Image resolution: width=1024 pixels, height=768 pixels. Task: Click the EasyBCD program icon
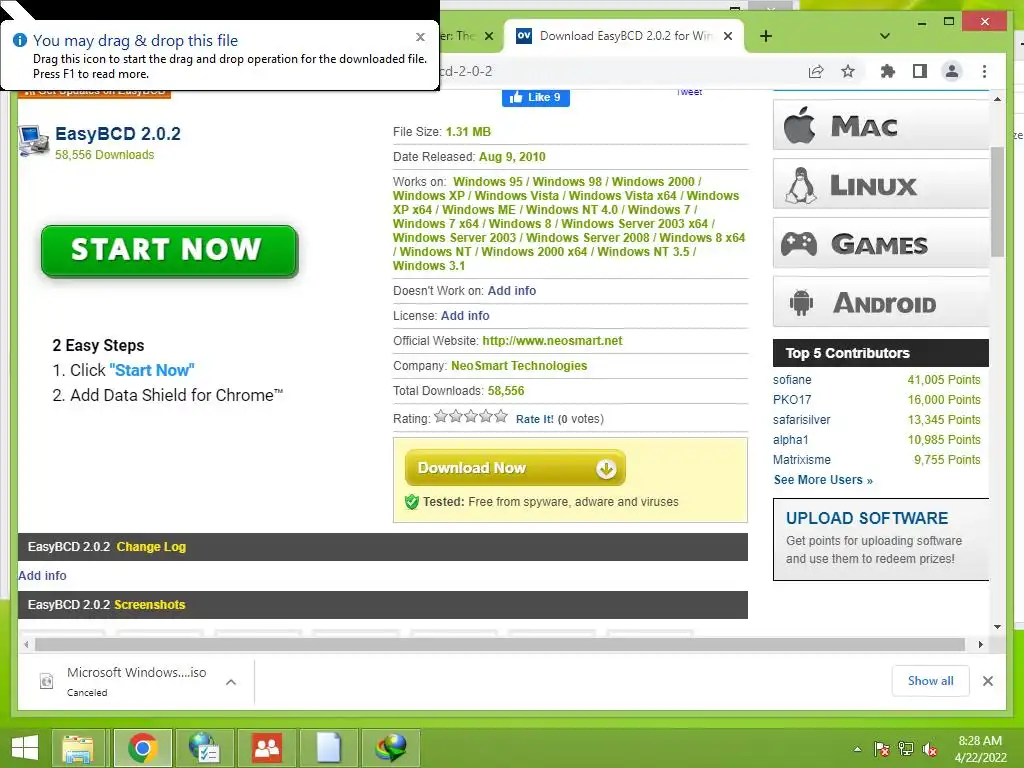pyautogui.click(x=33, y=140)
